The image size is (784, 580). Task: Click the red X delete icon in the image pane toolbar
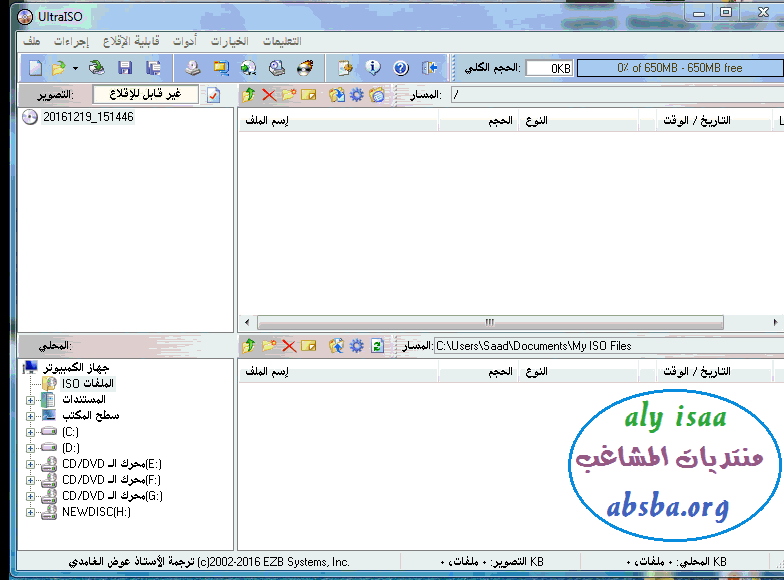tap(268, 95)
